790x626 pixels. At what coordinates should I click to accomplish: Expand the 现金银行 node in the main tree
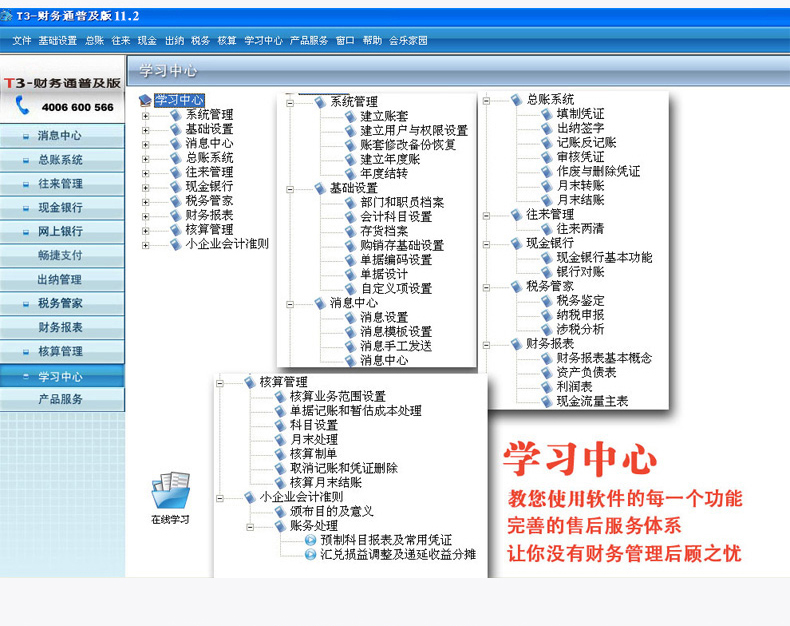(146, 188)
